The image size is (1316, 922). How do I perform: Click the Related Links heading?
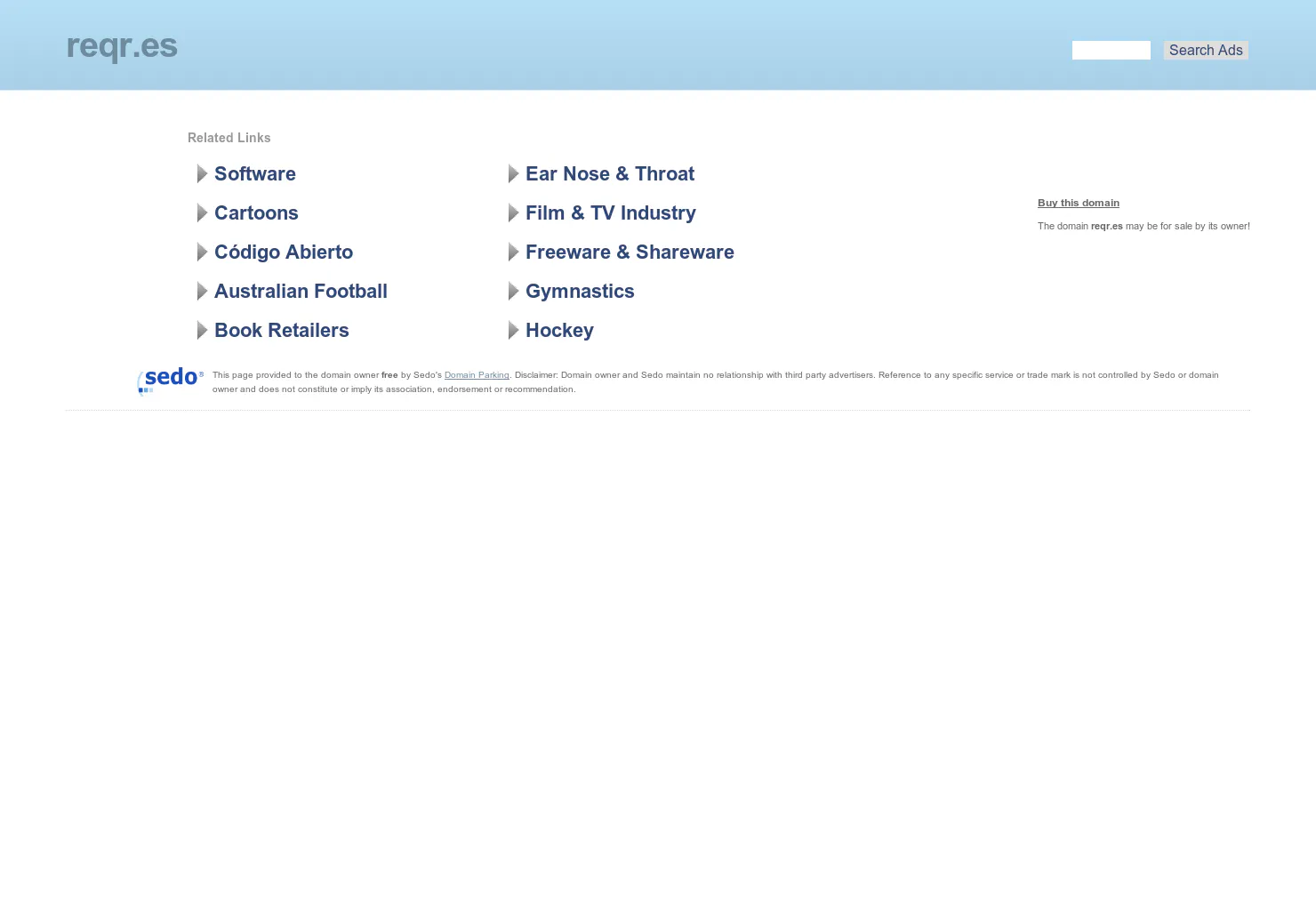[x=229, y=138]
